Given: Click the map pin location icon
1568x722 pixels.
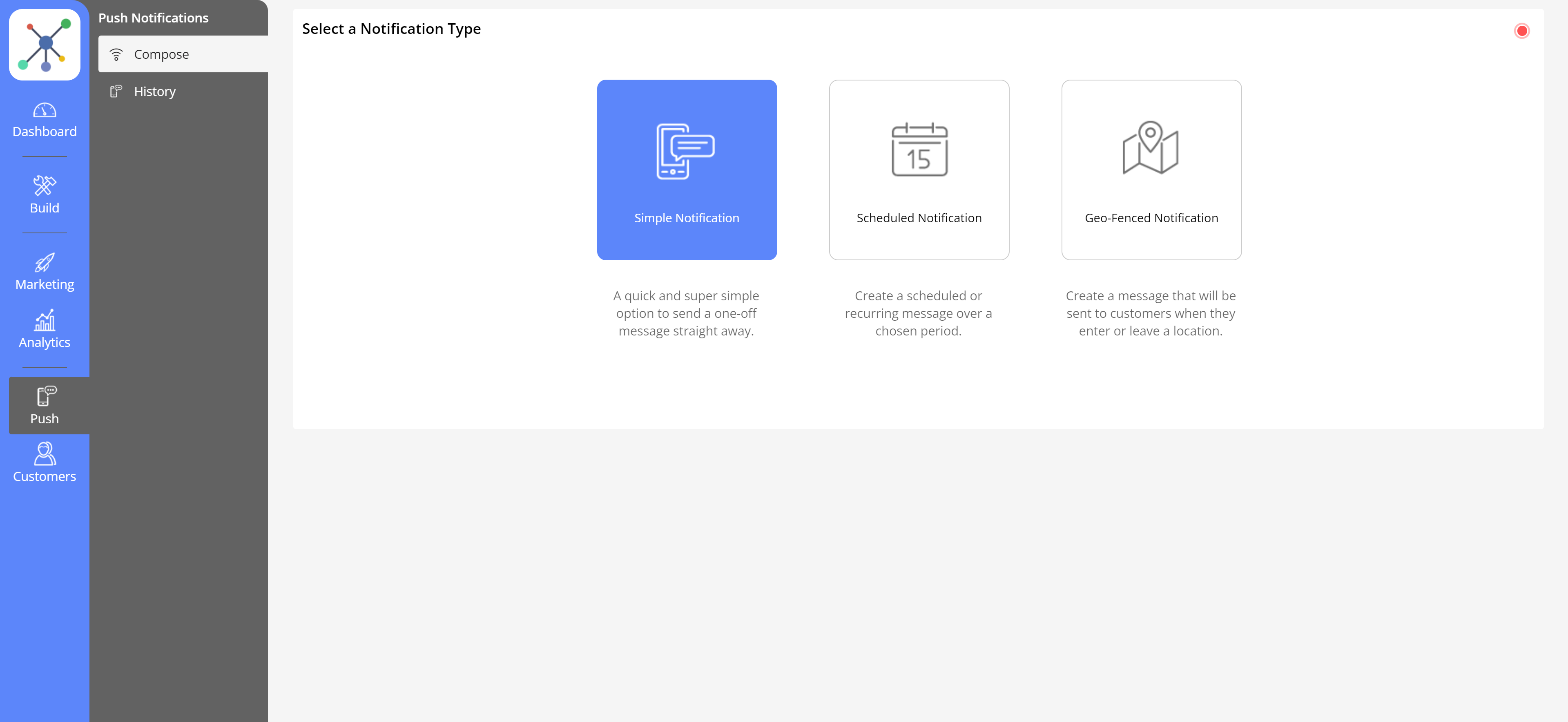Looking at the screenshot, I should [x=1150, y=148].
